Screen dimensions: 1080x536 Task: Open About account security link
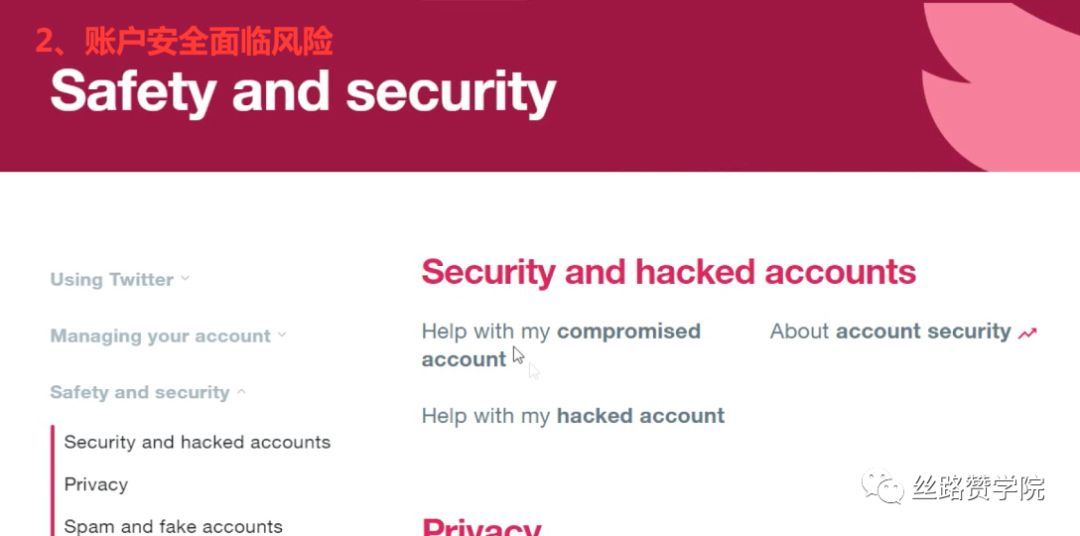[890, 331]
